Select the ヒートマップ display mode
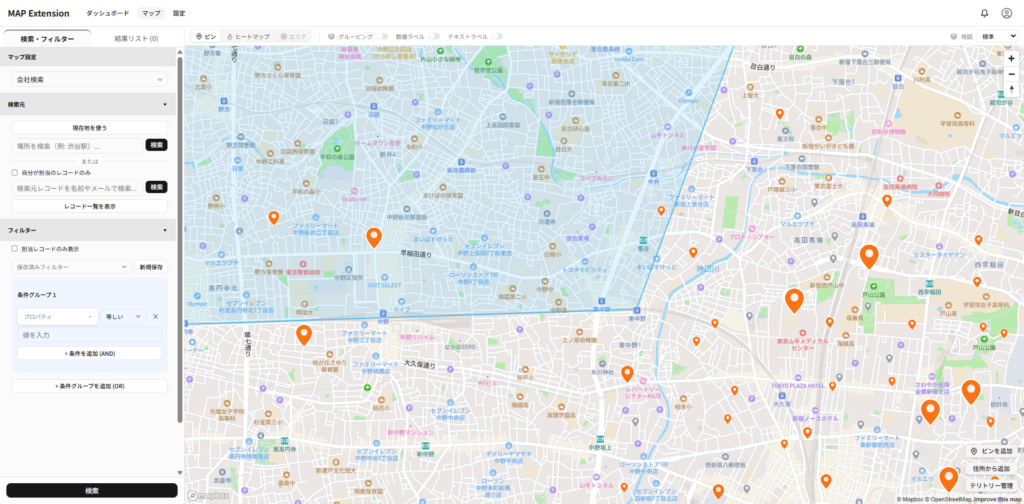 [248, 37]
